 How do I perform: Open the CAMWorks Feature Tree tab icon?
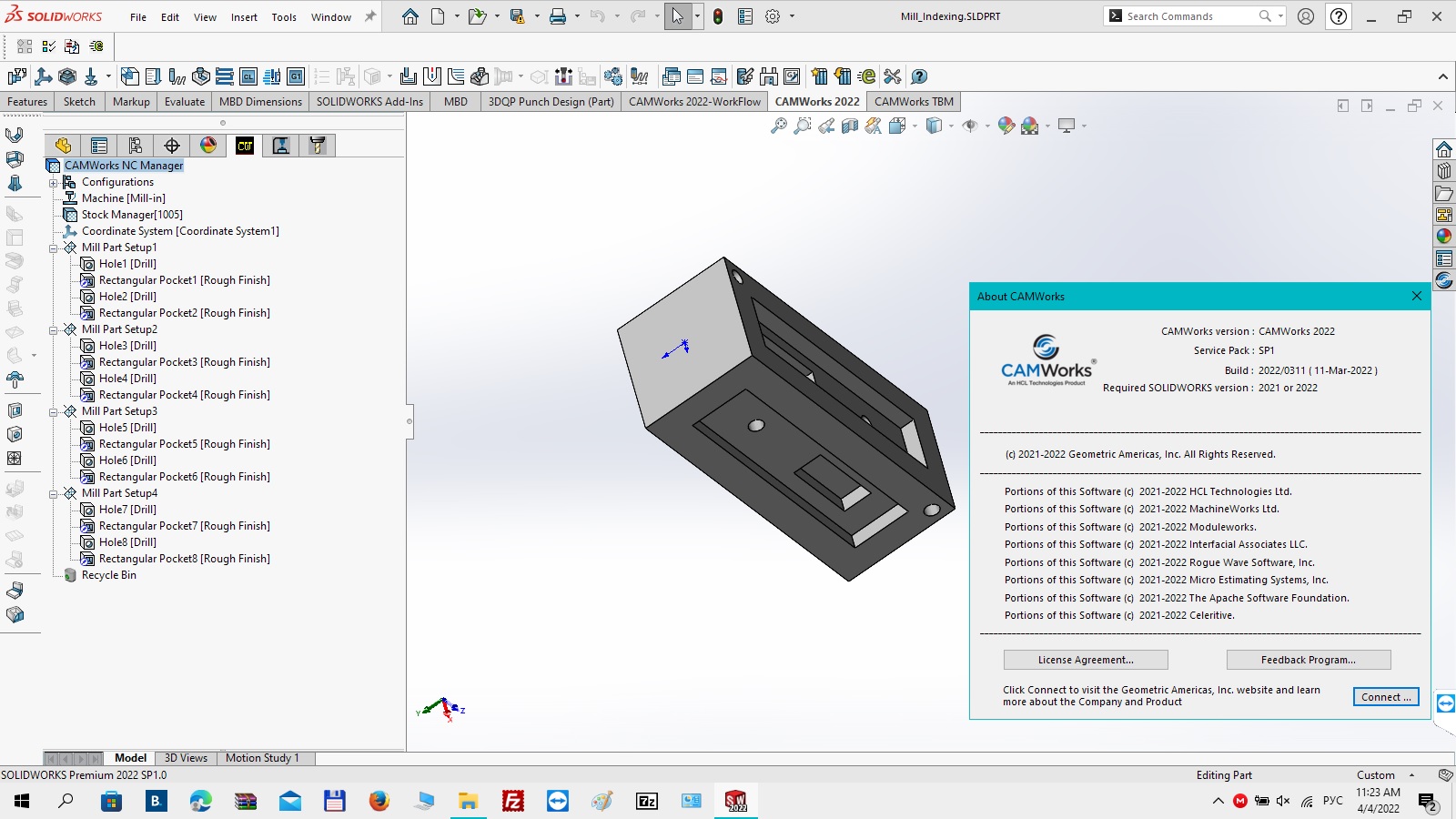[245, 146]
